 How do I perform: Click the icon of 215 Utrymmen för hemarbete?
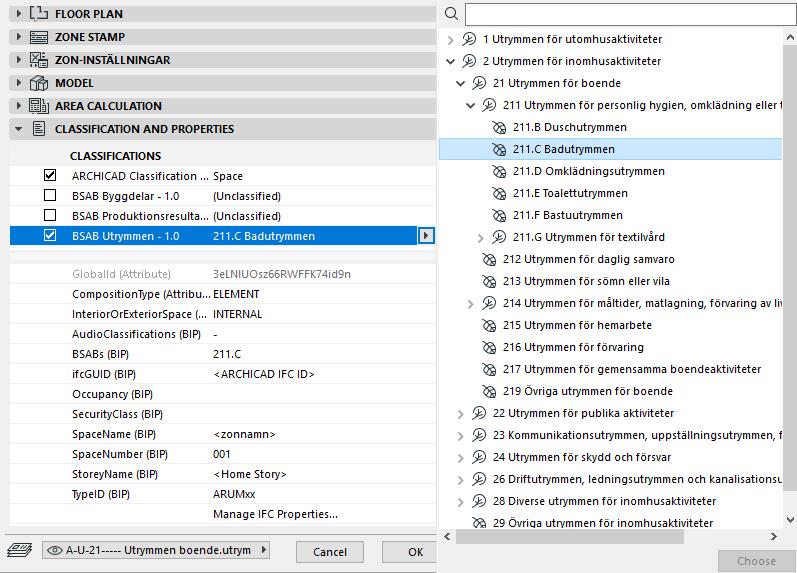coord(489,325)
